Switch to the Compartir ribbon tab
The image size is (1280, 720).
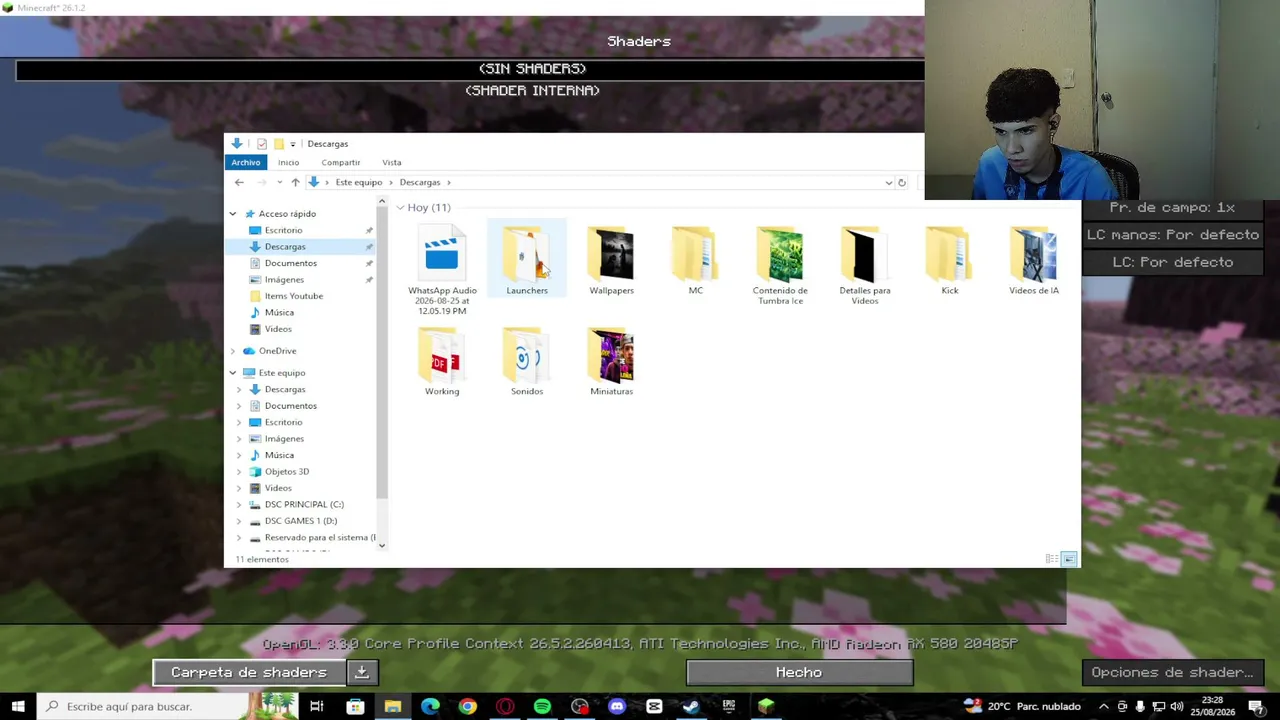(x=340, y=162)
